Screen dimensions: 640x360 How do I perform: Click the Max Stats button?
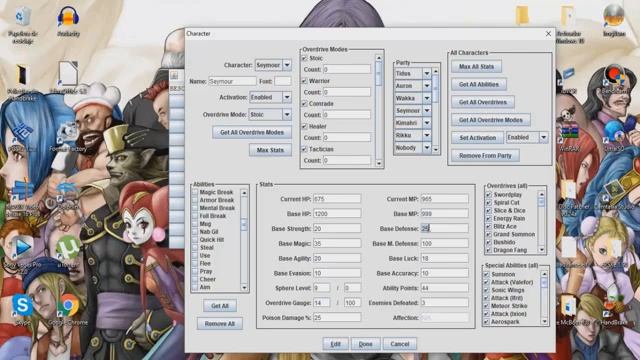[x=270, y=150]
